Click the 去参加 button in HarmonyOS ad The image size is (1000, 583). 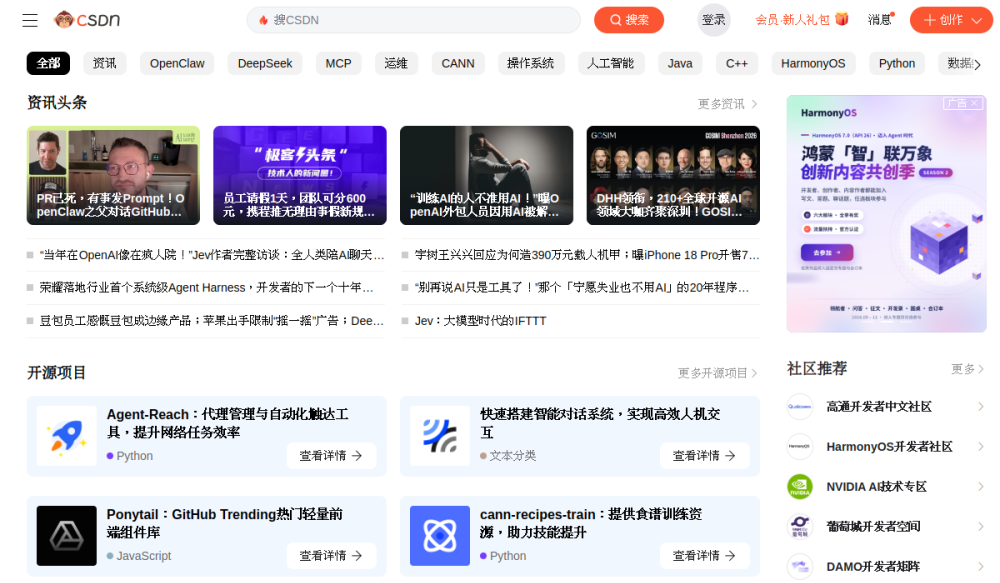click(x=827, y=253)
